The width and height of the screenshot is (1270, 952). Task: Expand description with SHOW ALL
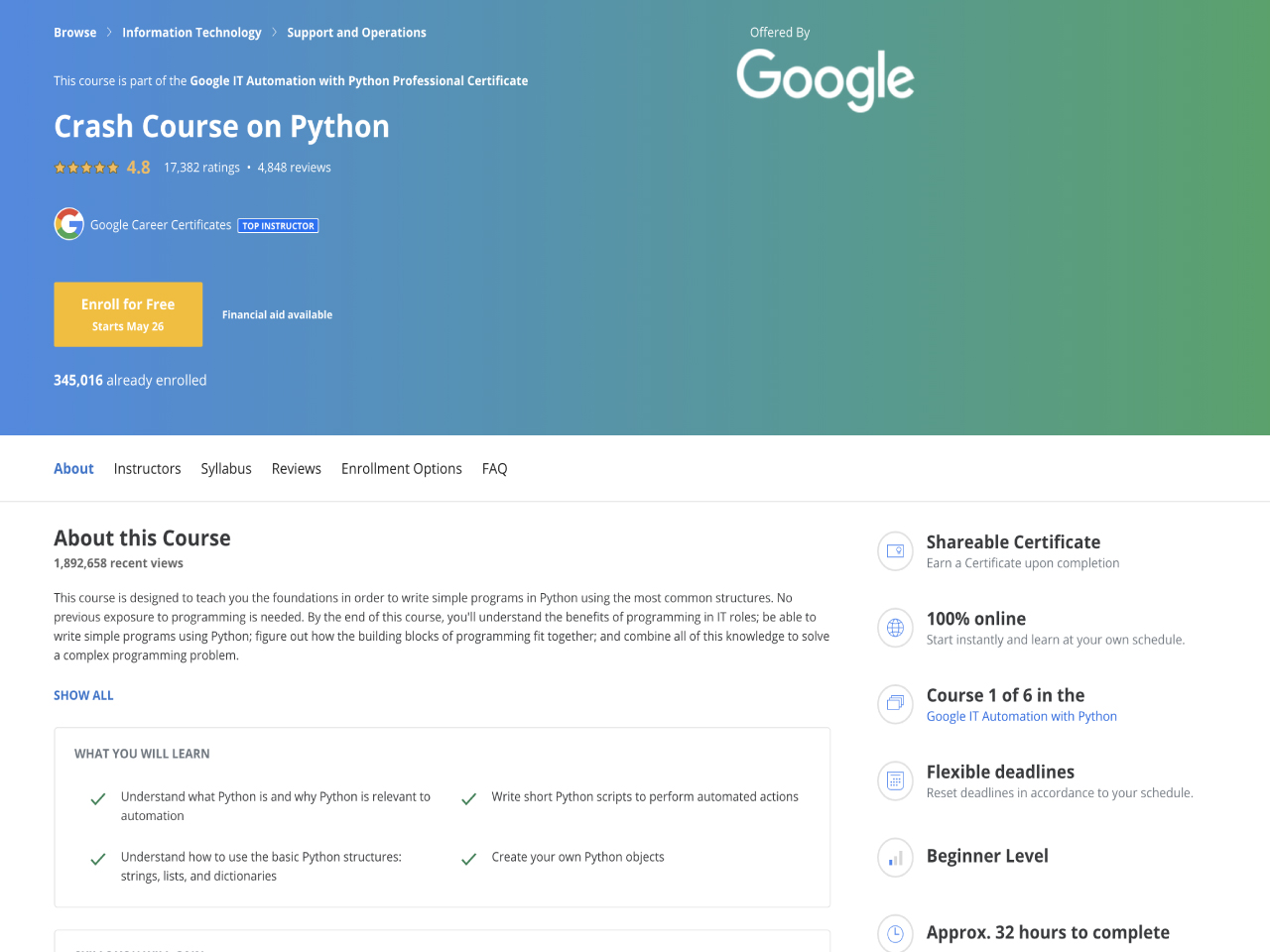pos(83,696)
